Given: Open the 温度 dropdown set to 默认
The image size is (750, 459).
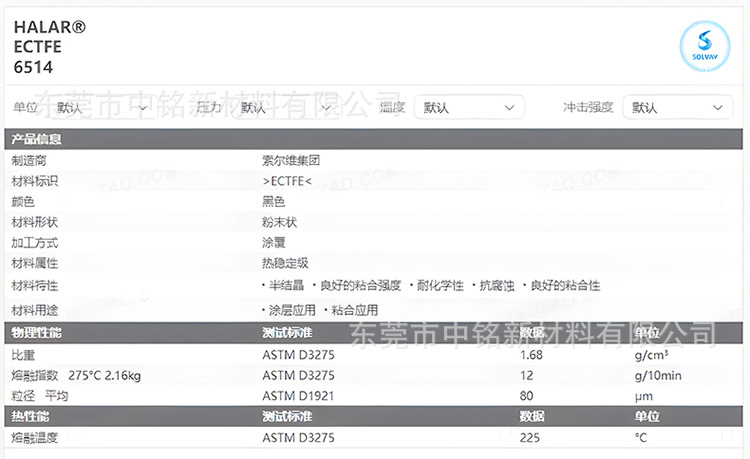Looking at the screenshot, I should click(469, 108).
